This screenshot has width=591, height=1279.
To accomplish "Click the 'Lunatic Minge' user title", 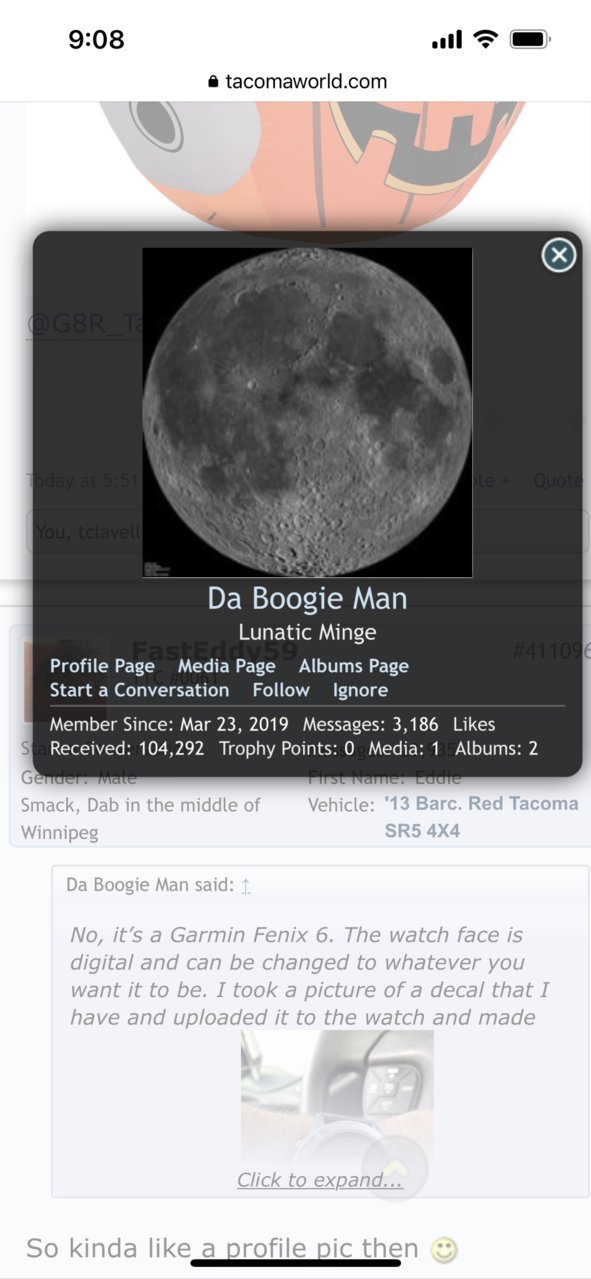I will (307, 632).
